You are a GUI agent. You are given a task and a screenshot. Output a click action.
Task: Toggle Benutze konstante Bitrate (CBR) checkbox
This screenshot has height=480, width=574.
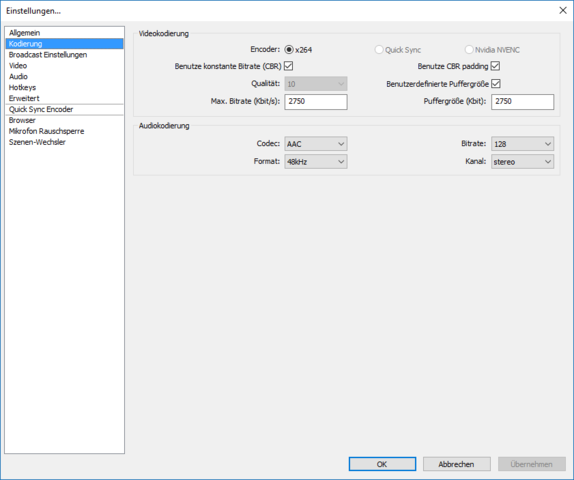288,66
